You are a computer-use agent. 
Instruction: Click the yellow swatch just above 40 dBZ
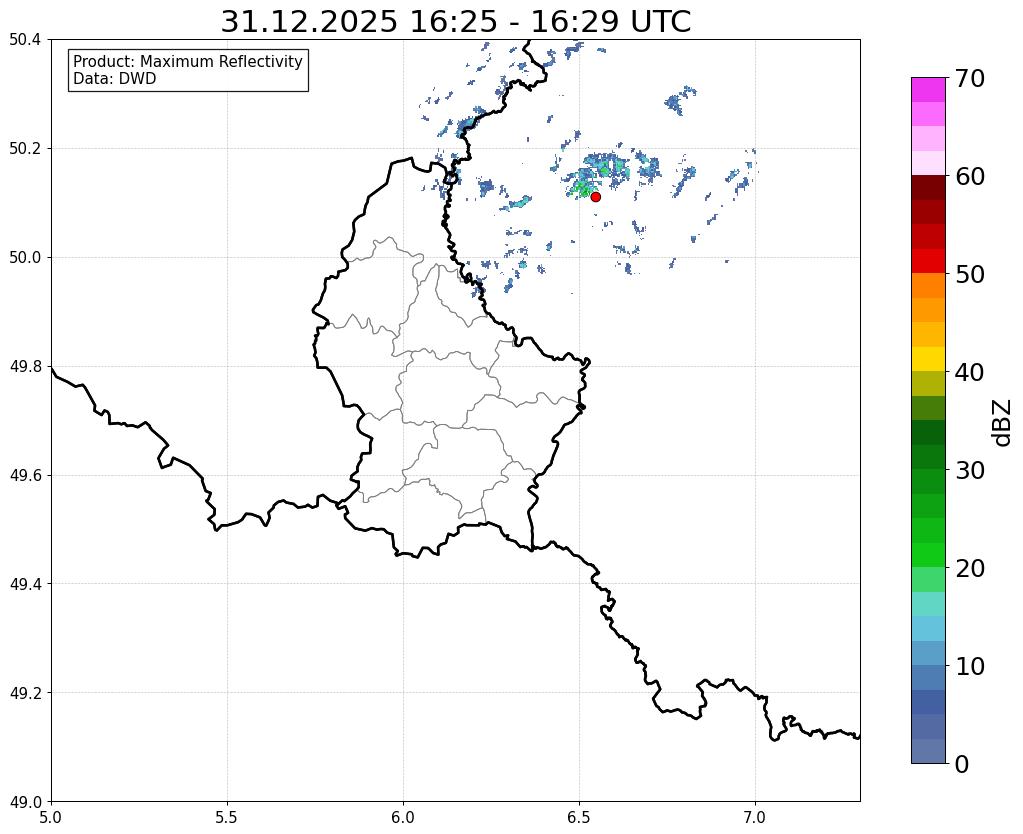click(x=928, y=359)
